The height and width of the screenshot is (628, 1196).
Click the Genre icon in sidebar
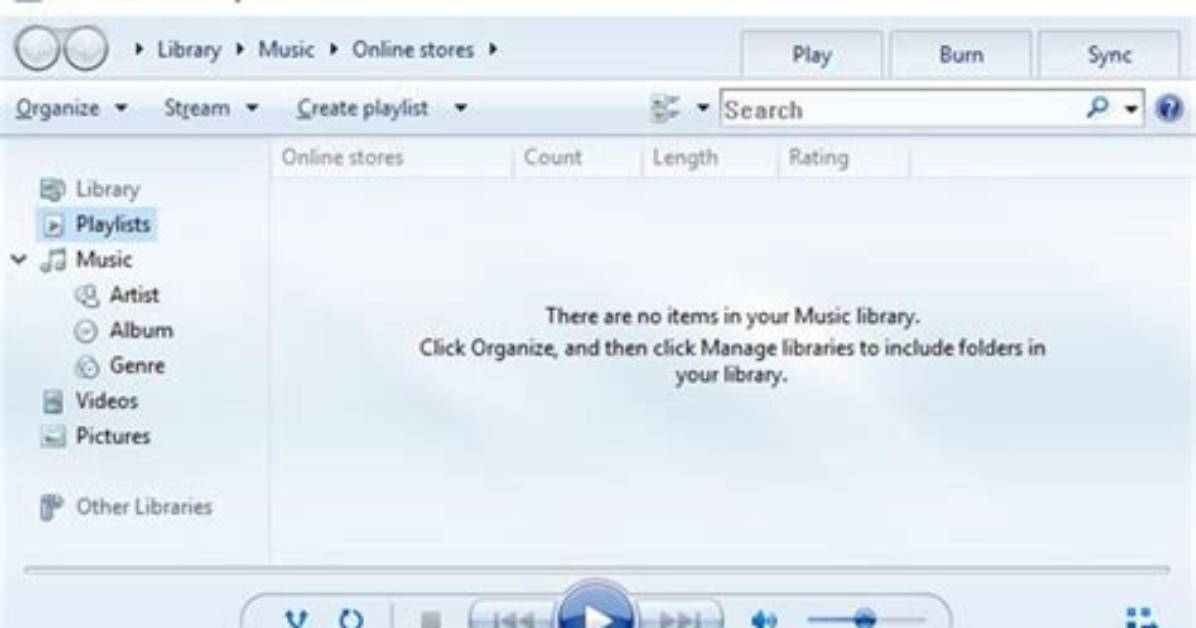[87, 366]
